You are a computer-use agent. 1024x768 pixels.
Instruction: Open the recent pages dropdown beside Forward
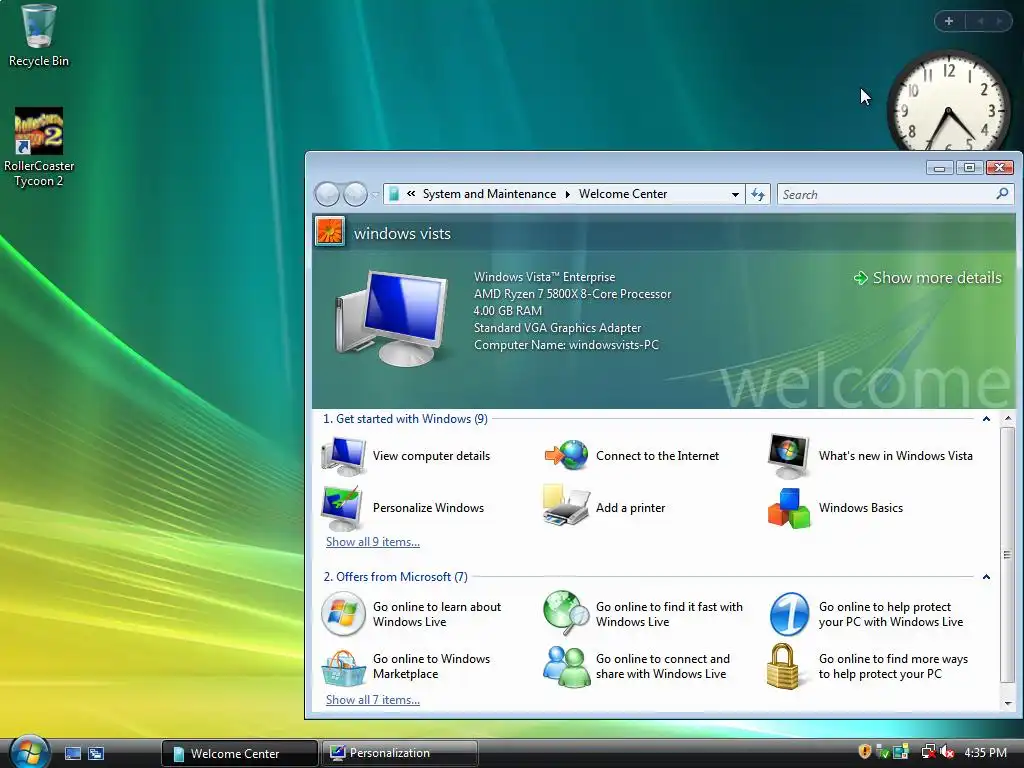click(x=375, y=195)
